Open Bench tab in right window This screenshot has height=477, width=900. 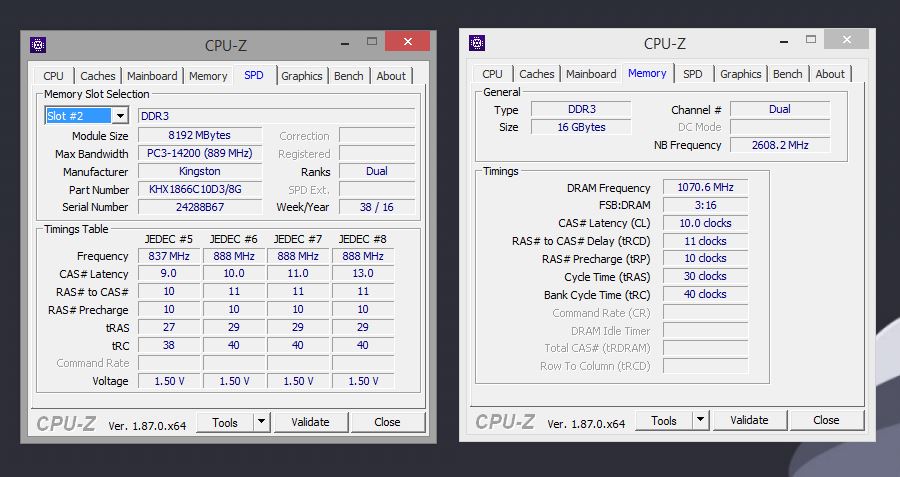pos(788,74)
